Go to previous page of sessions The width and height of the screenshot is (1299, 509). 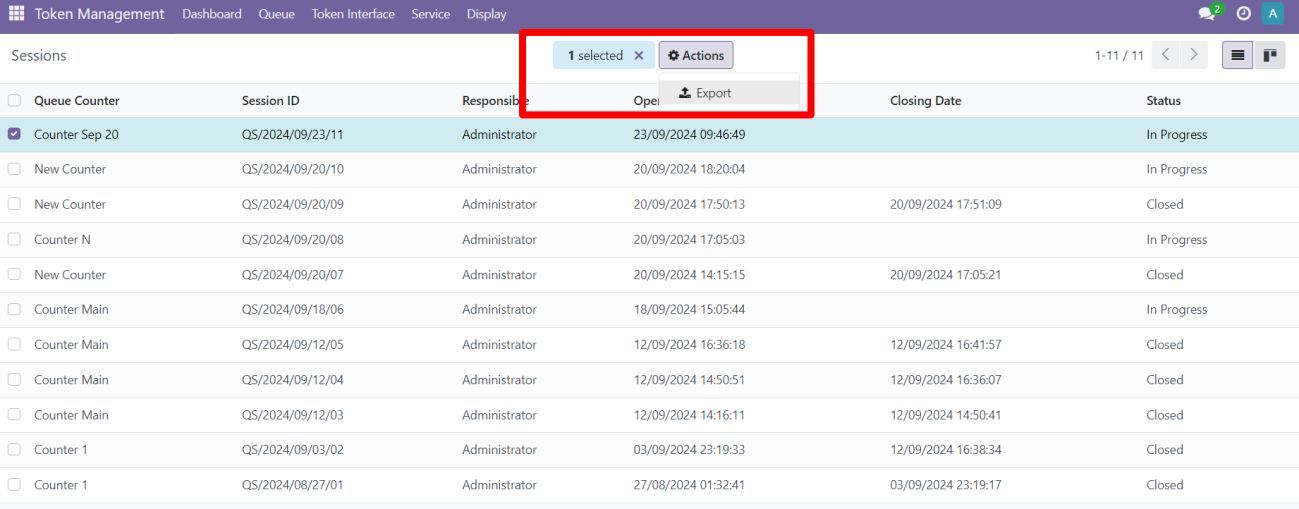pos(1166,55)
